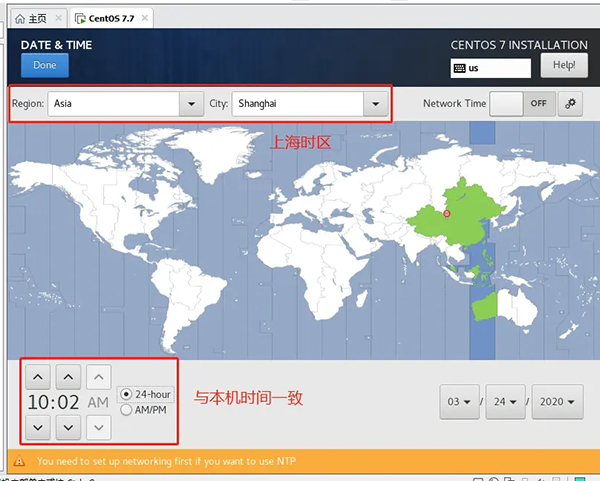The image size is (600, 481).
Task: Select the AM/PM radio button
Action: pos(126,409)
